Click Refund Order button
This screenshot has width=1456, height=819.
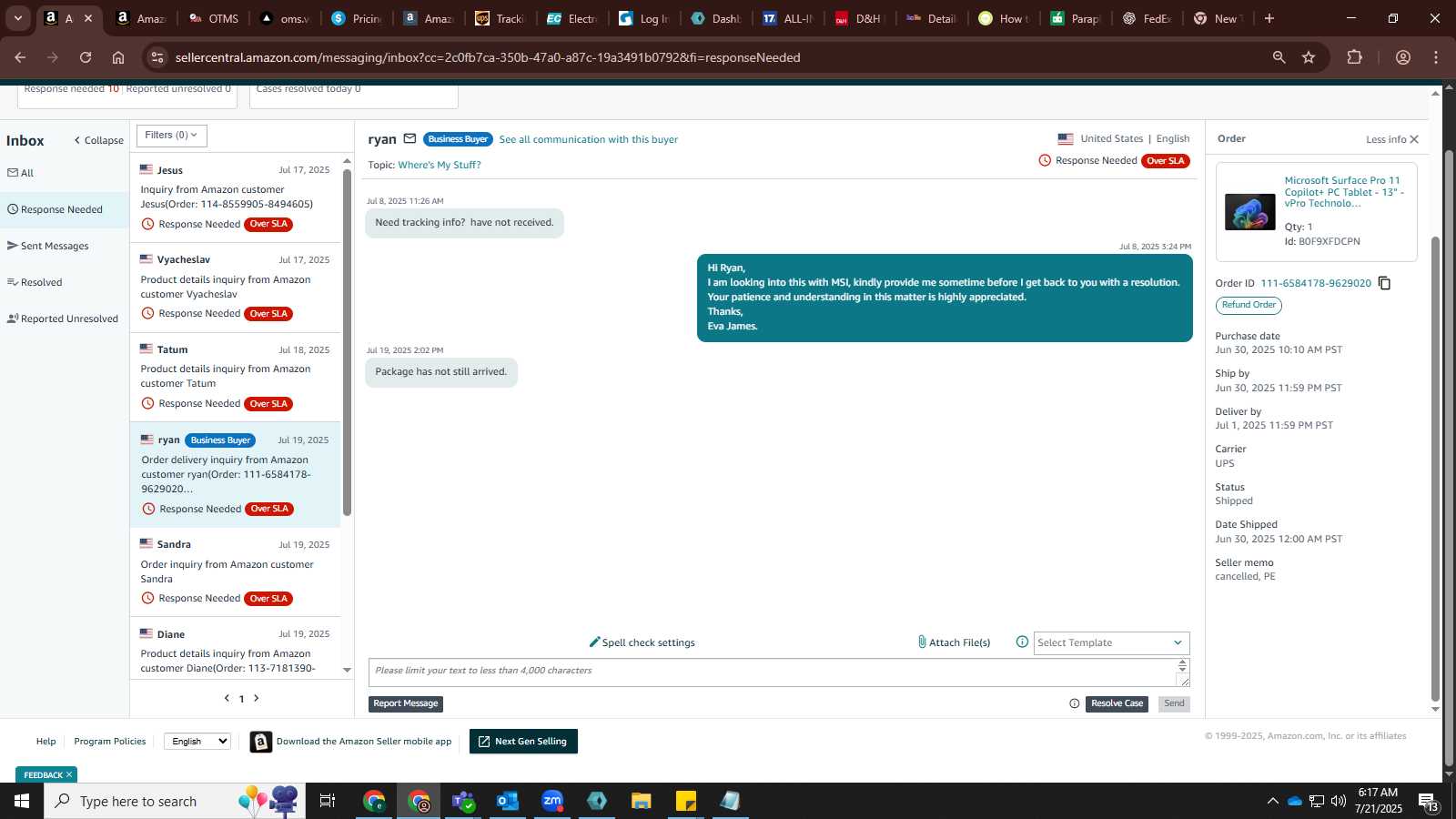click(x=1249, y=306)
